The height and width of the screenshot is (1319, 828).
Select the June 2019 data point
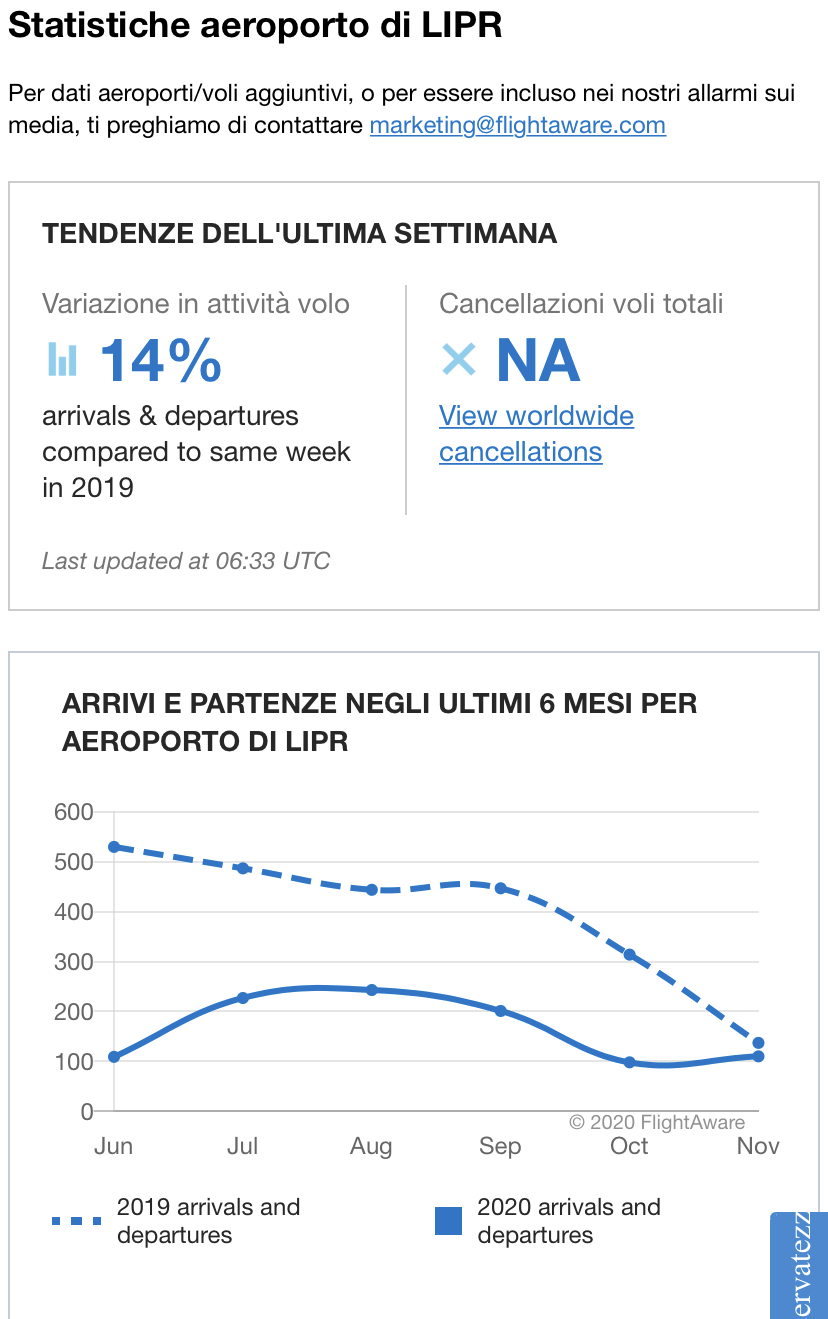coord(114,847)
